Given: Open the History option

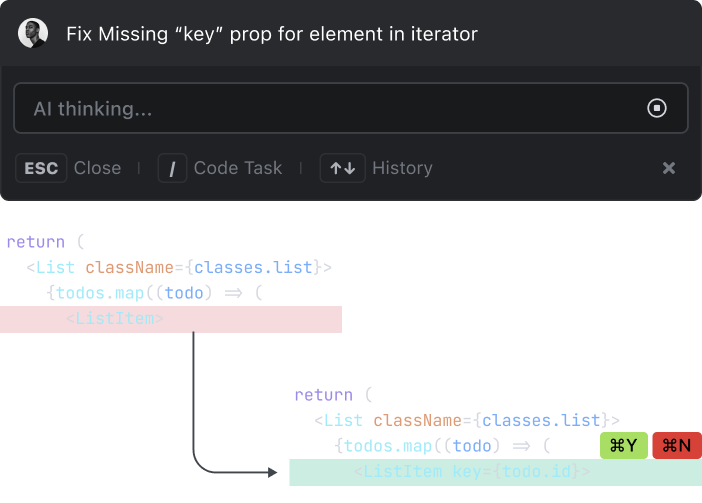Looking at the screenshot, I should click(402, 168).
